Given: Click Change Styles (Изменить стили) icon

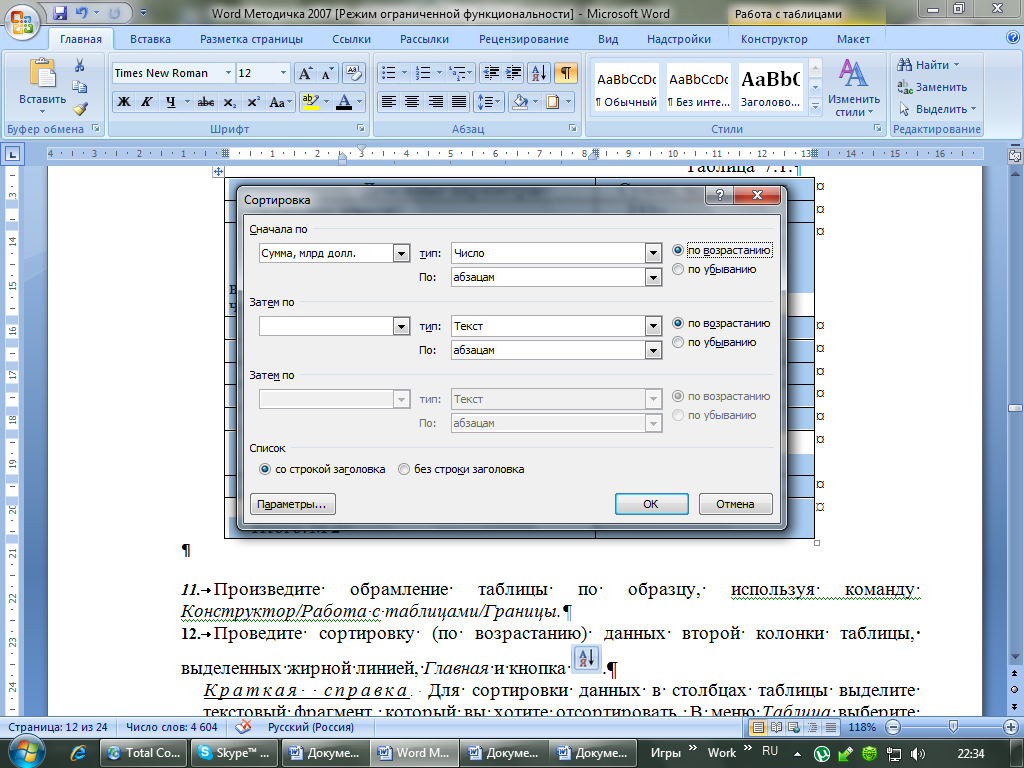Looking at the screenshot, I should (x=854, y=88).
